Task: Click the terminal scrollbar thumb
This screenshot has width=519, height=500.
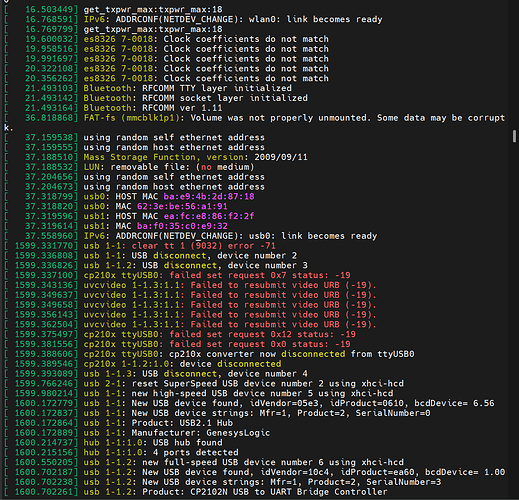Action: tap(514, 136)
